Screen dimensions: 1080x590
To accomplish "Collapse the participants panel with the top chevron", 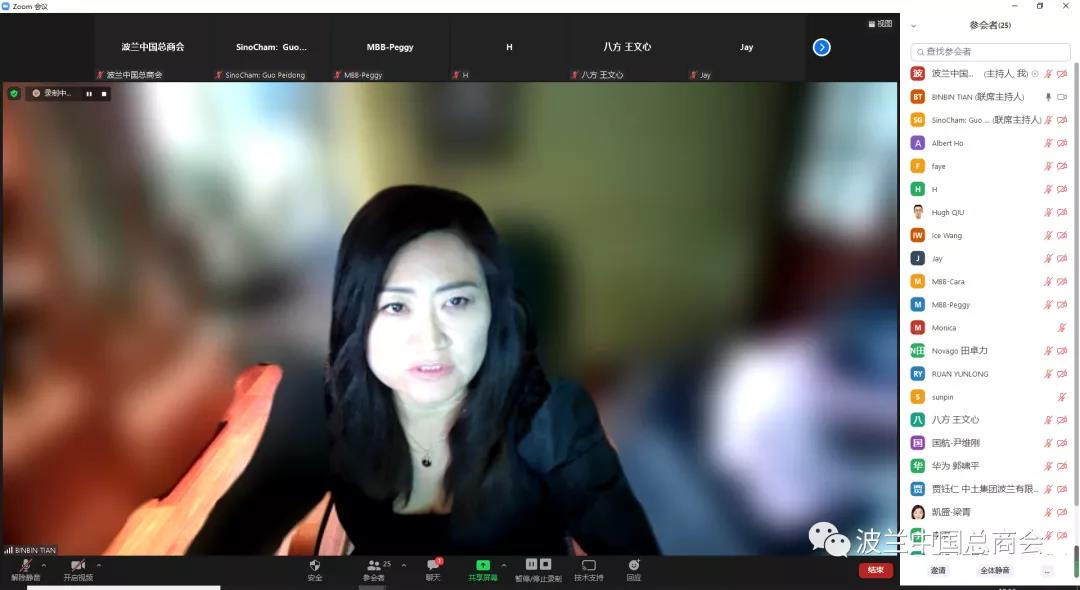I will [x=913, y=26].
